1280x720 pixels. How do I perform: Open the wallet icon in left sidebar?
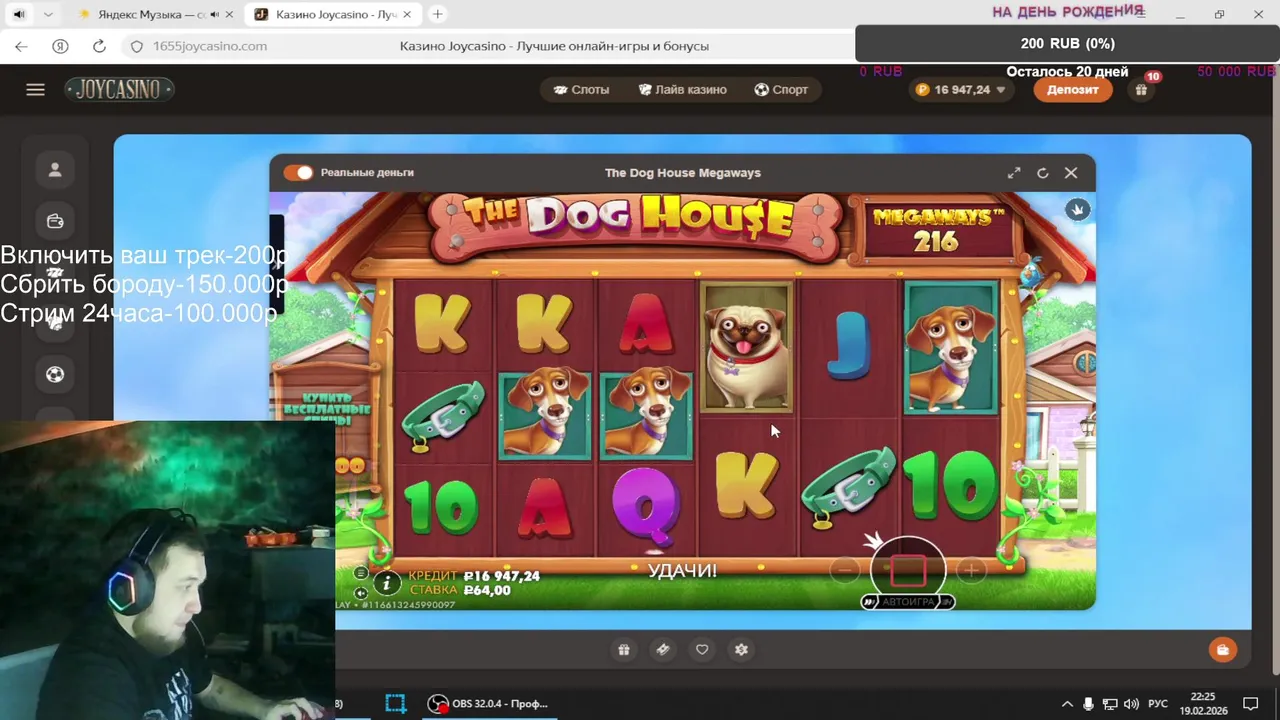(55, 221)
